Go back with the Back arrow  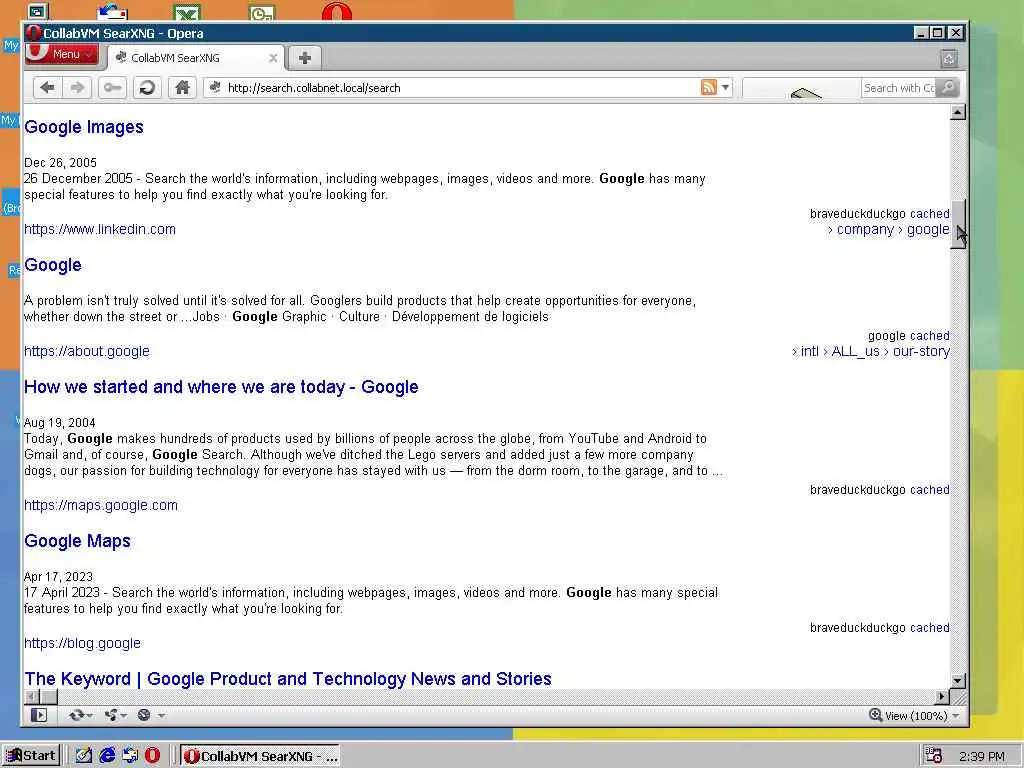pos(47,88)
